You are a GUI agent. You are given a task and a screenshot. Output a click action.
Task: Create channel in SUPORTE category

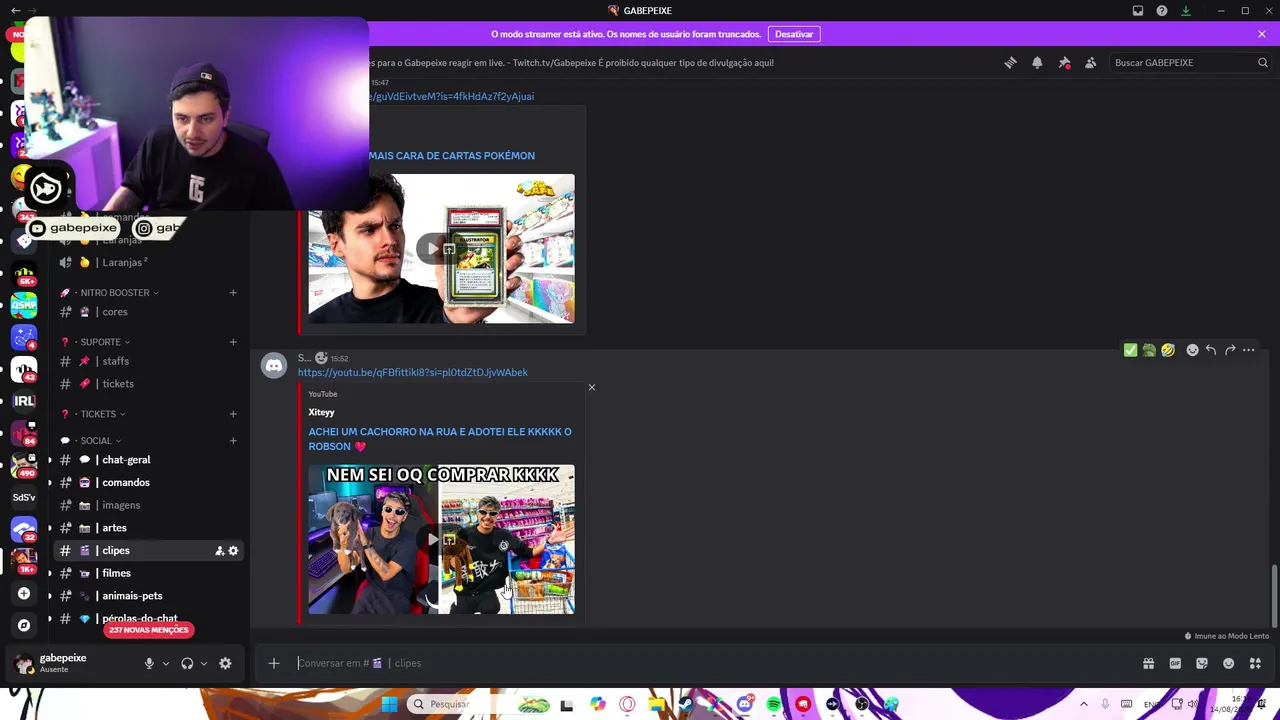233,342
